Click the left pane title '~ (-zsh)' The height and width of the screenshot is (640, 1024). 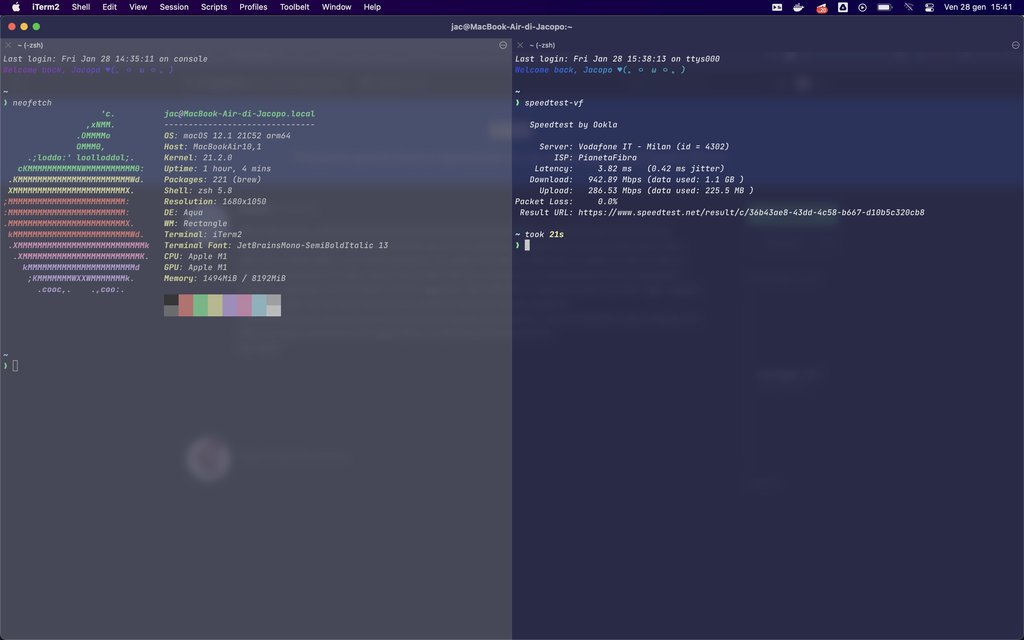(x=30, y=45)
